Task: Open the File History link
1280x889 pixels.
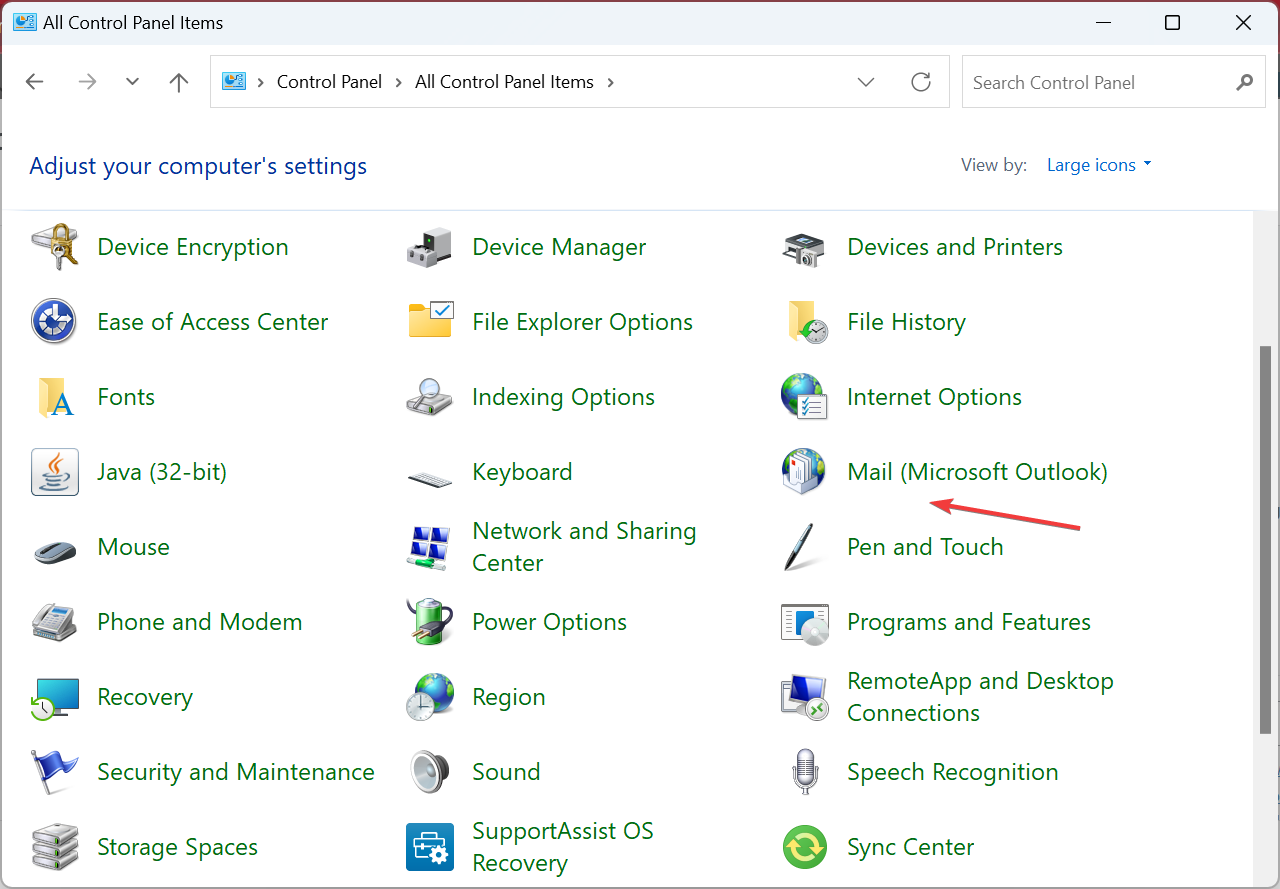Action: coord(906,322)
